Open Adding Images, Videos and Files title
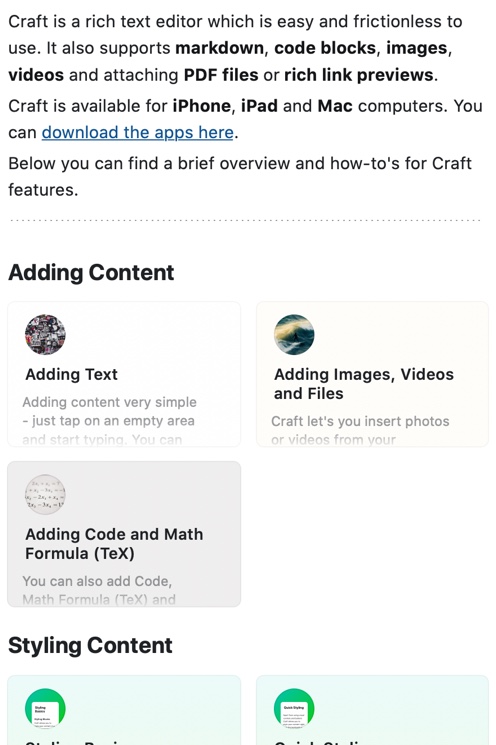 click(x=364, y=384)
